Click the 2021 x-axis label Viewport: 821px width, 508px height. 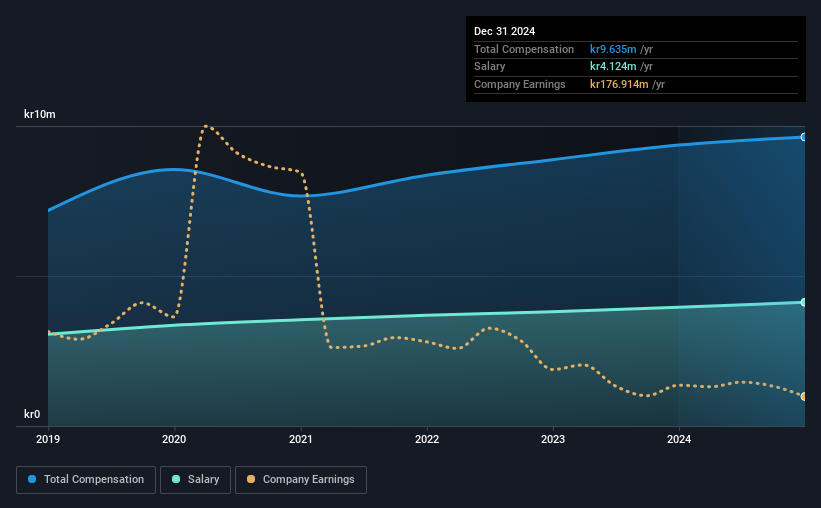coord(301,439)
